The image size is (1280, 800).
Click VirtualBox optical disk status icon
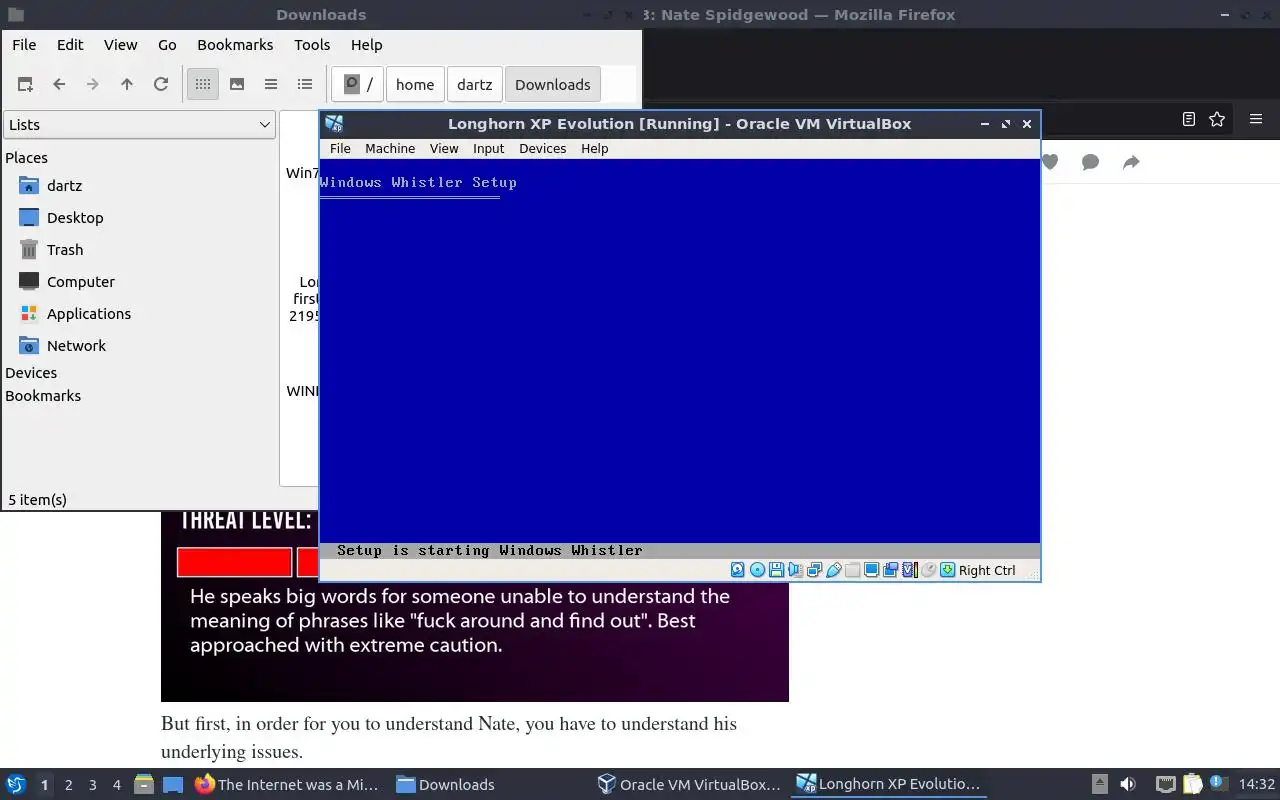pos(757,570)
